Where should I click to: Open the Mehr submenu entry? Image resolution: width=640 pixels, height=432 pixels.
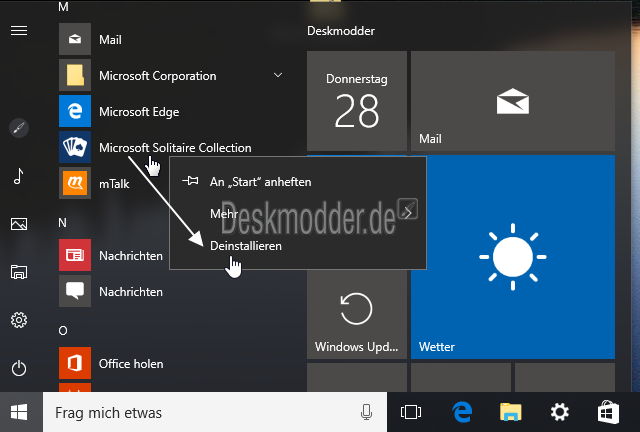[x=298, y=213]
